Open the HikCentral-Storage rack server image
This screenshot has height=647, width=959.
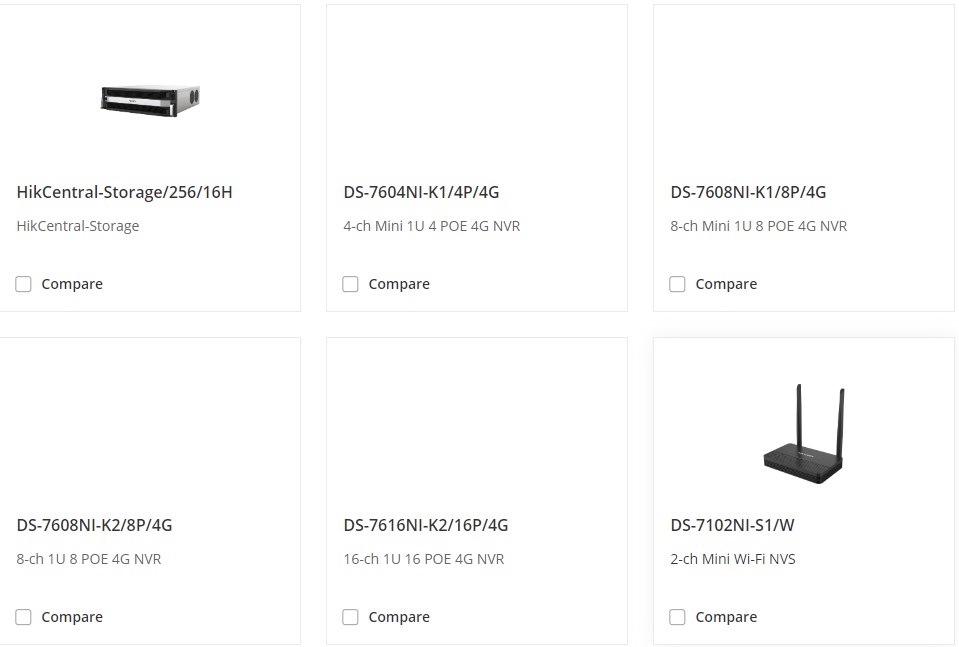click(150, 100)
